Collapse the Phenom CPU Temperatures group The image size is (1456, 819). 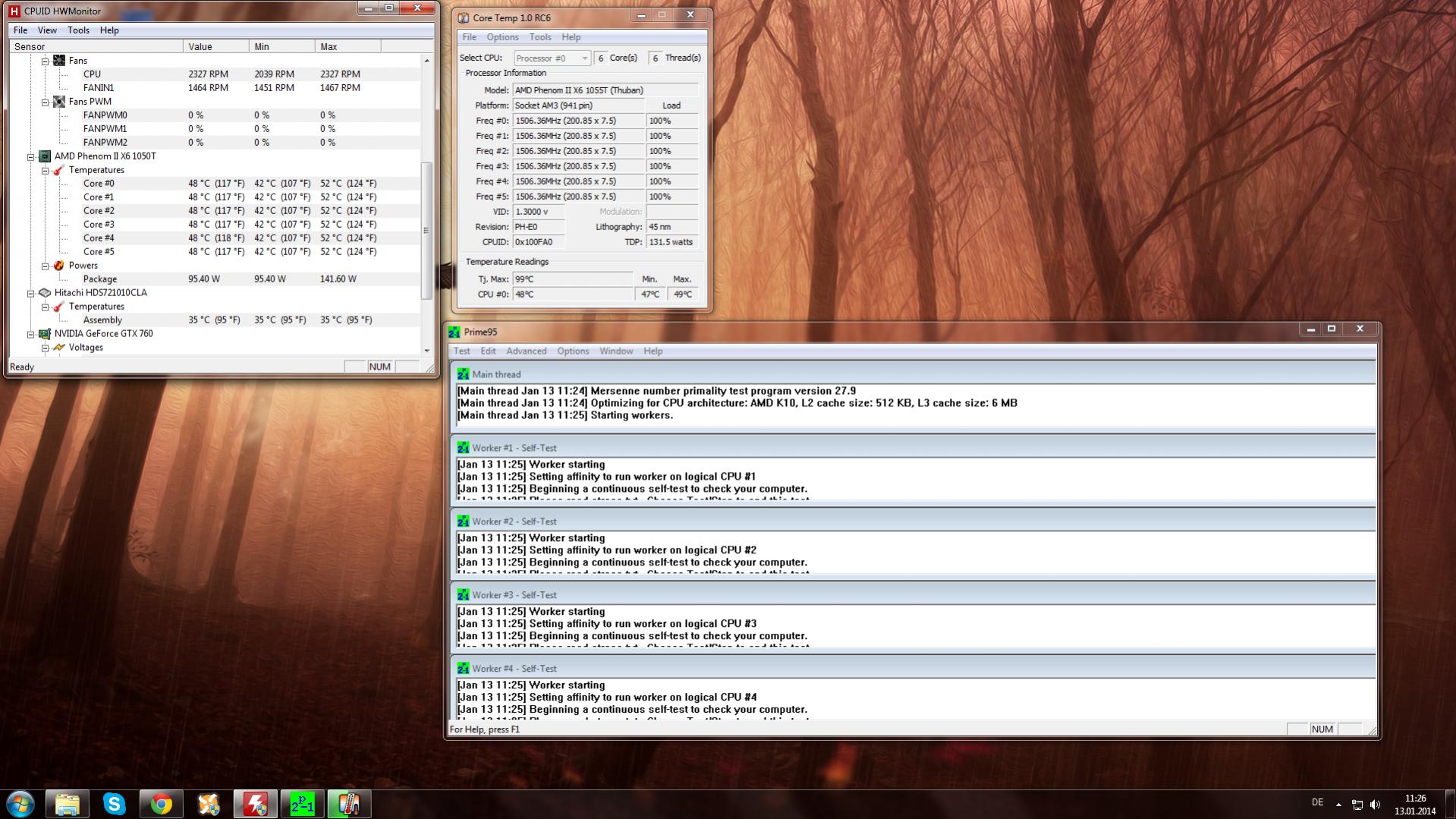(45, 170)
